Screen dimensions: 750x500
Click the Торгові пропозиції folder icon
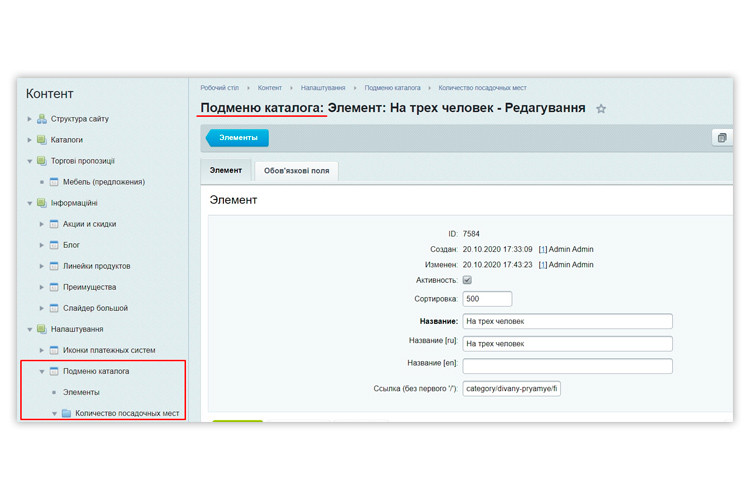(x=42, y=161)
